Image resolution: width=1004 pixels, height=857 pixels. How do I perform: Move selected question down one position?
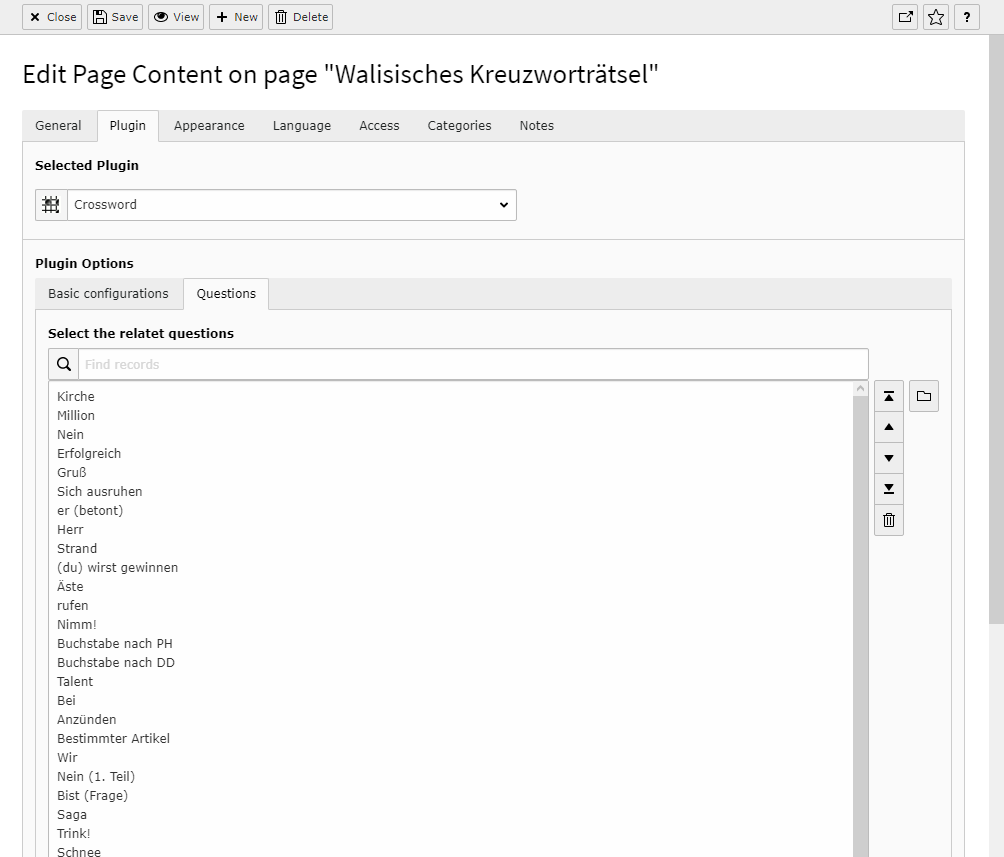tap(889, 458)
